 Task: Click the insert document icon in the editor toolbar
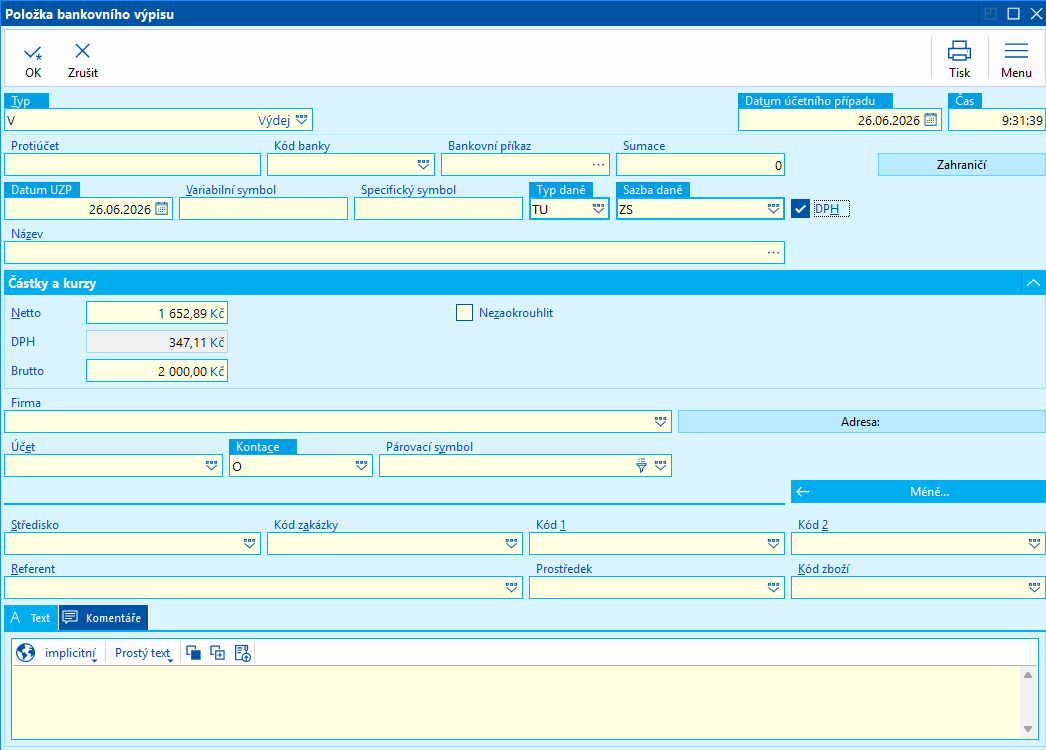pyautogui.click(x=242, y=653)
